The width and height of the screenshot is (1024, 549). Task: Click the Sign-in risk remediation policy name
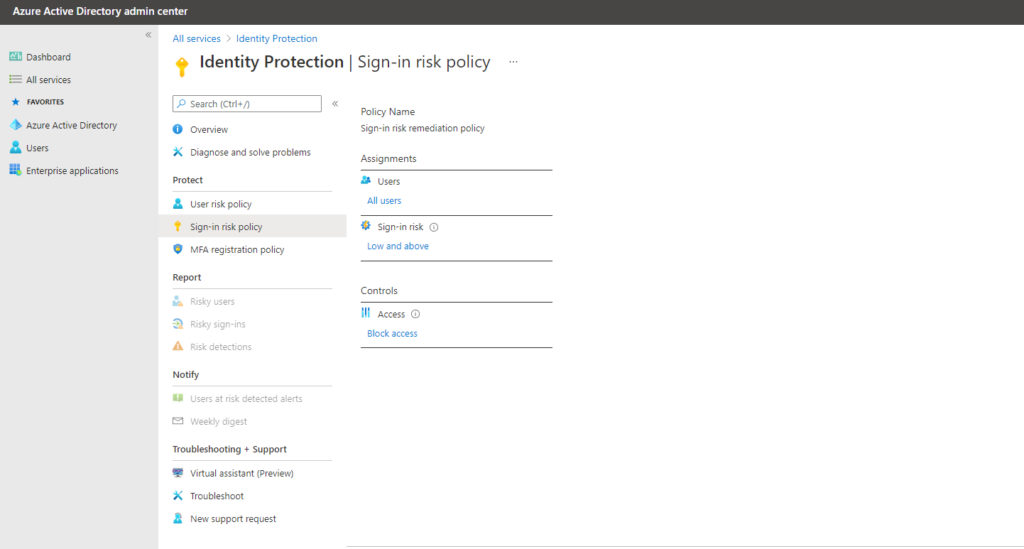[423, 128]
